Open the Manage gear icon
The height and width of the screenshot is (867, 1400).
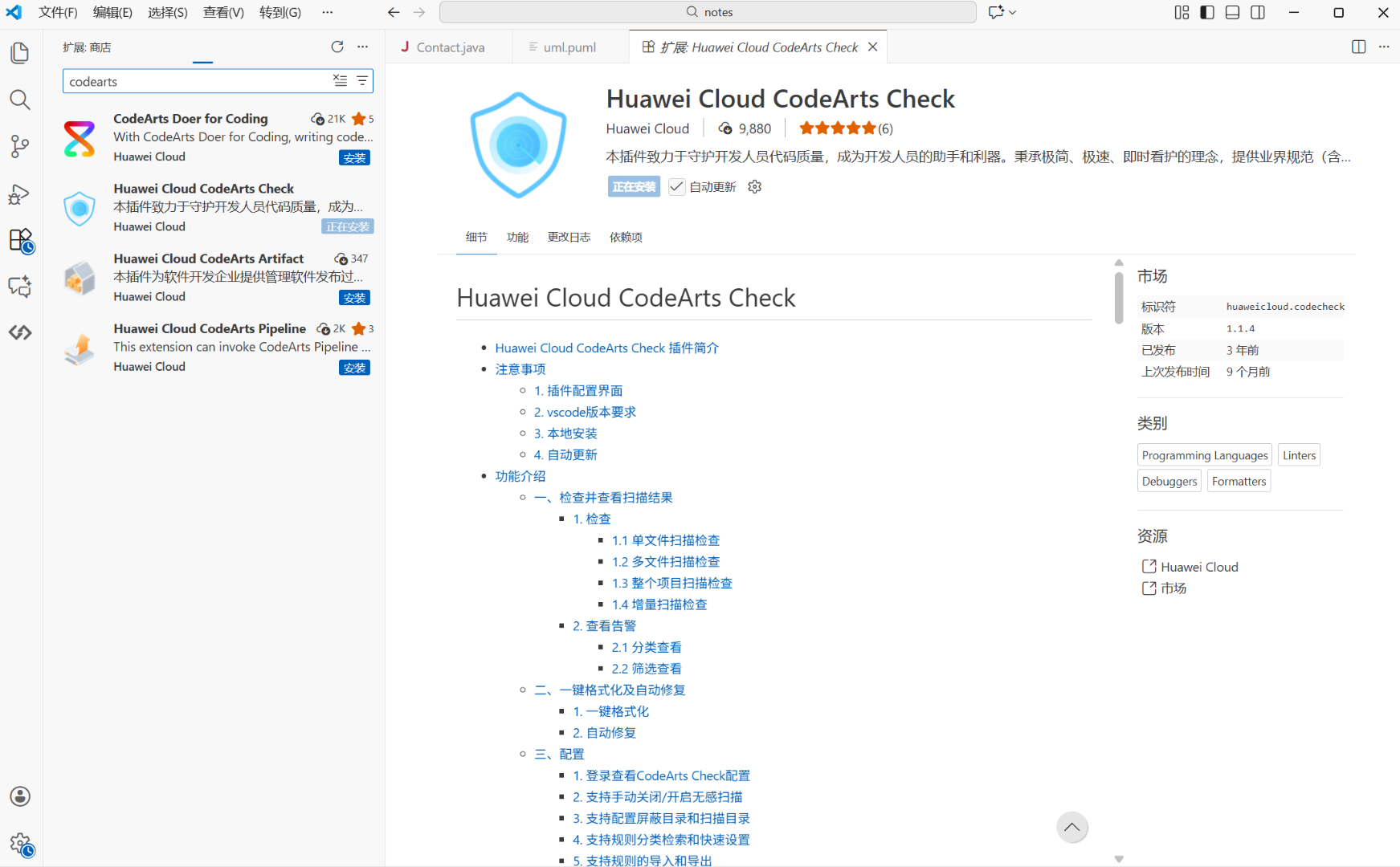click(21, 844)
